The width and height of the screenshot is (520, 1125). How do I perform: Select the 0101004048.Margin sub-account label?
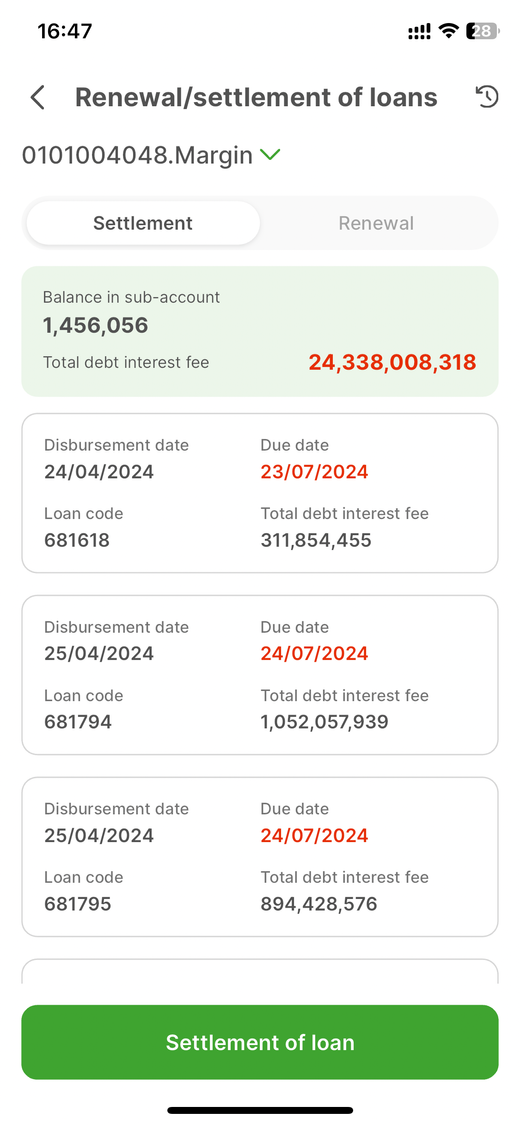pos(137,155)
